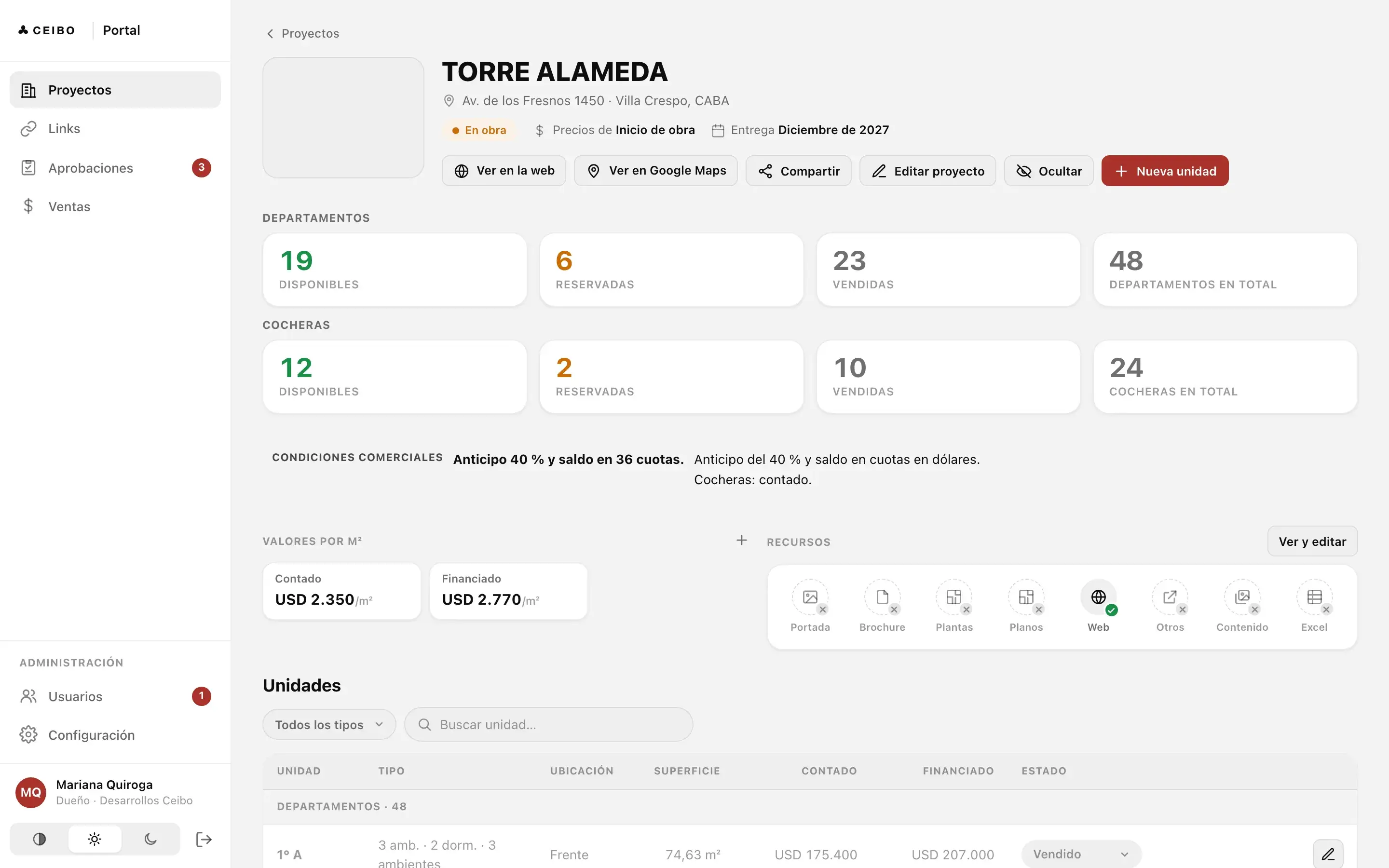The height and width of the screenshot is (868, 1389).
Task: Select dark theme moon toggle
Action: pyautogui.click(x=150, y=839)
